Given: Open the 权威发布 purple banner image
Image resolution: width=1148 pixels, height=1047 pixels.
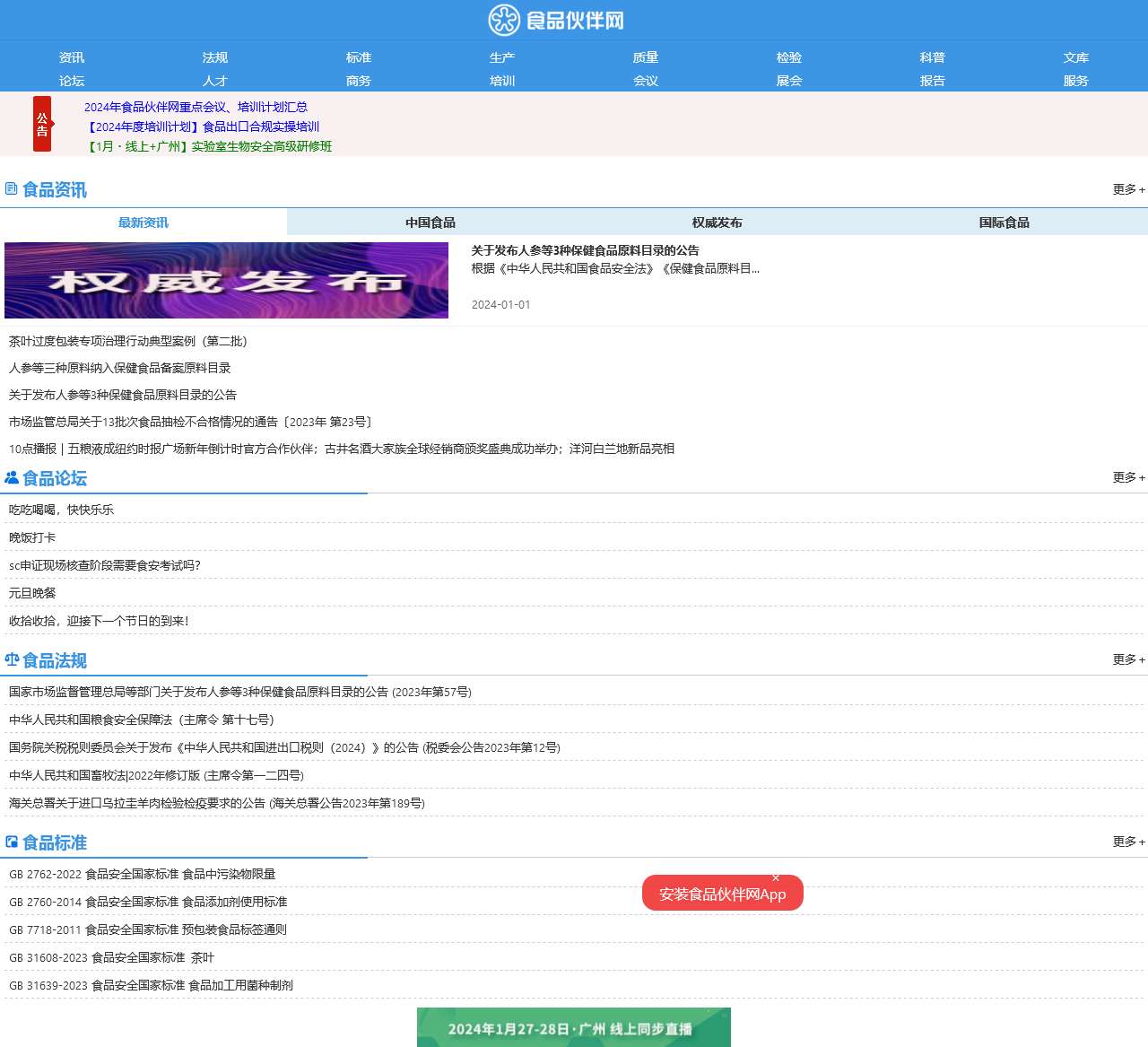Looking at the screenshot, I should [226, 280].
